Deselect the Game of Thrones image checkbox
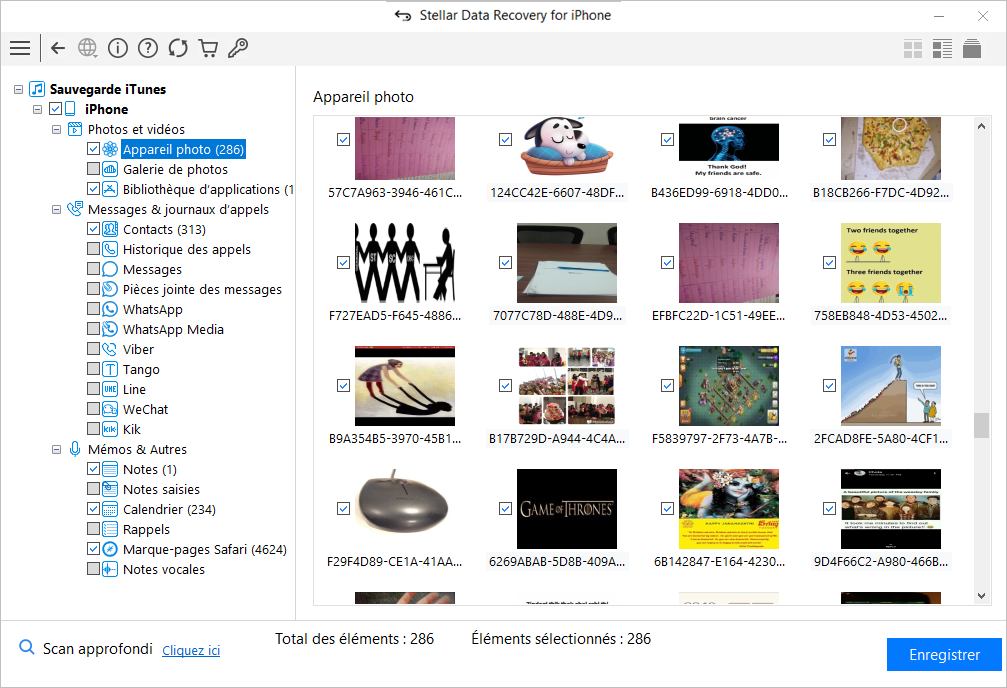This screenshot has height=688, width=1007. [505, 509]
